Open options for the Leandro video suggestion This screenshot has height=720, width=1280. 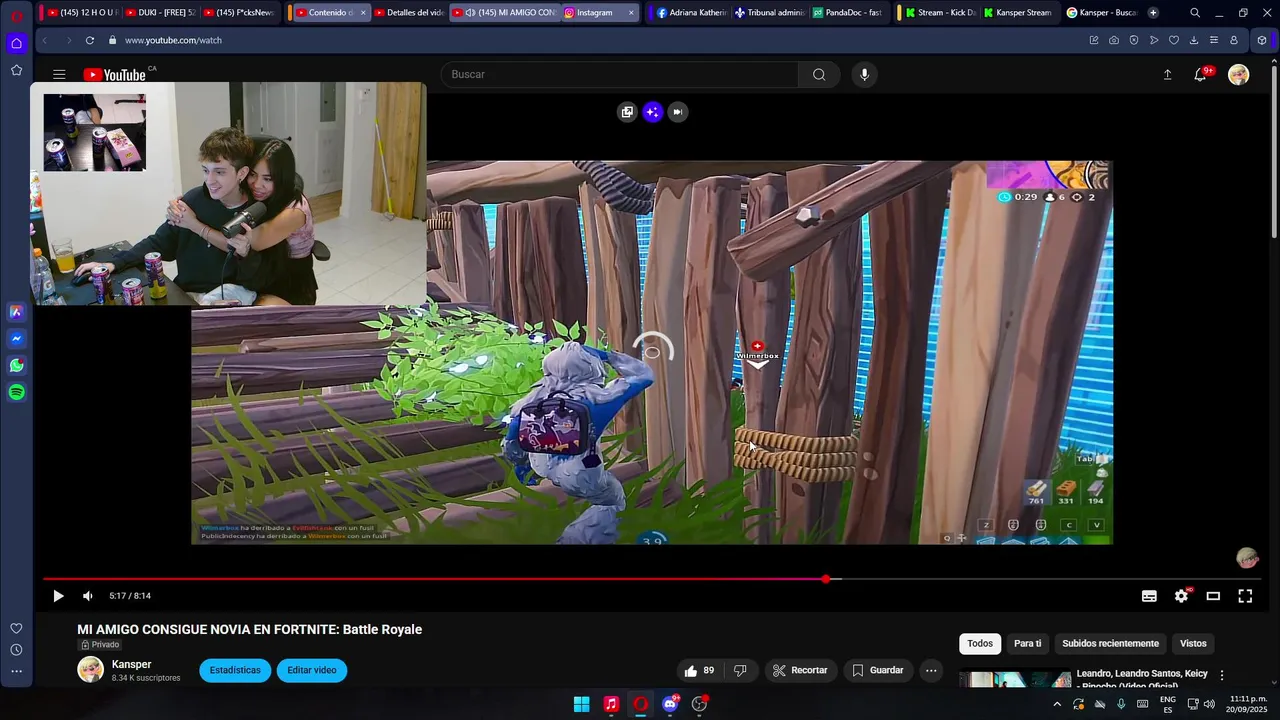point(1221,676)
